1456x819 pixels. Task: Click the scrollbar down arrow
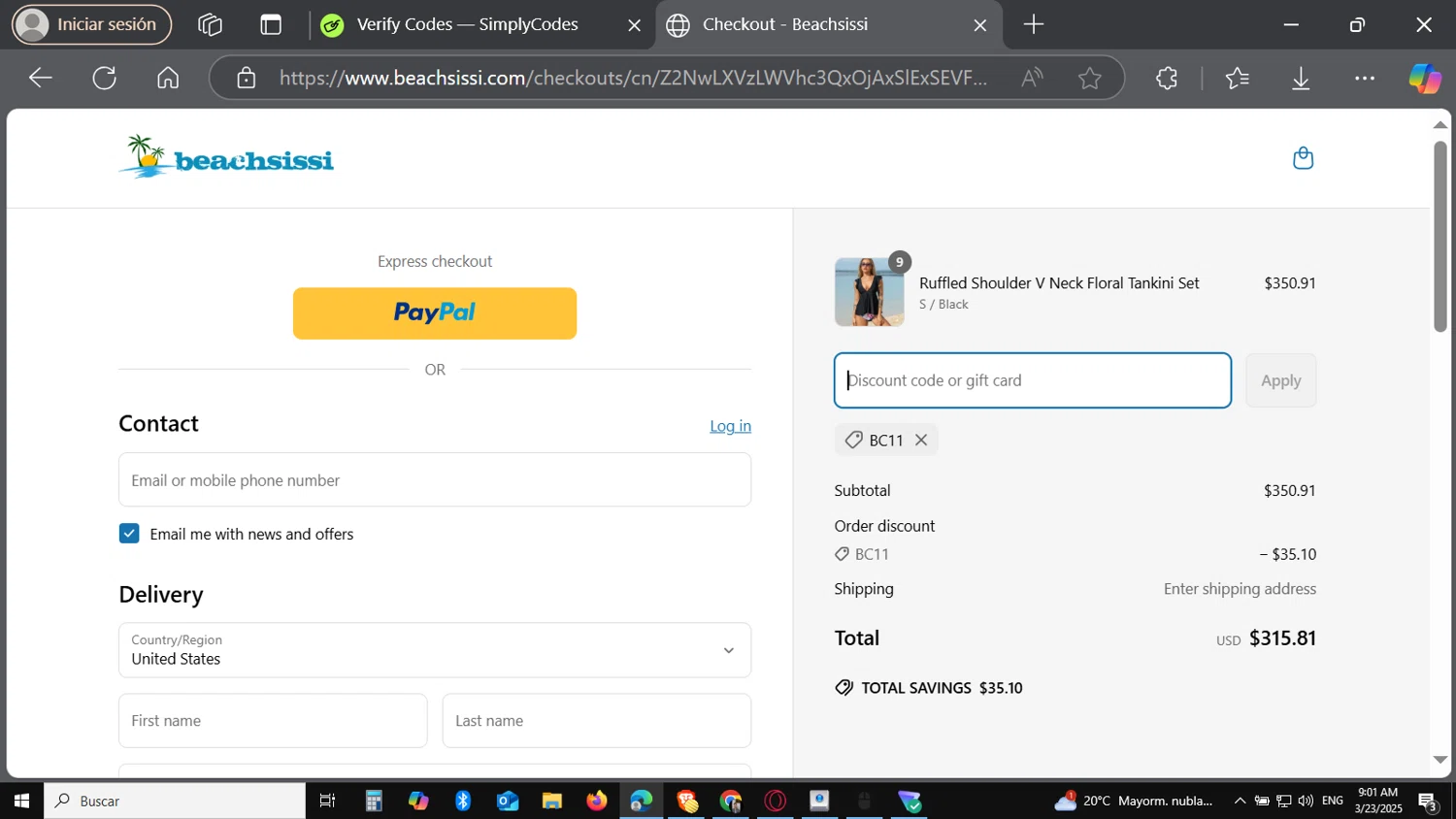[1440, 760]
